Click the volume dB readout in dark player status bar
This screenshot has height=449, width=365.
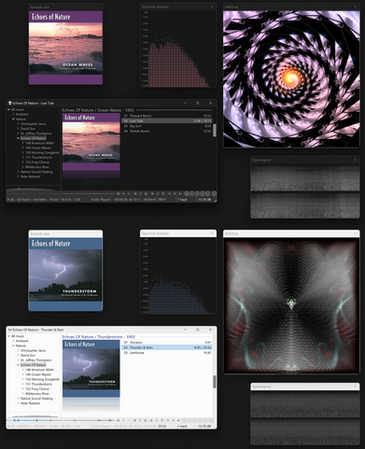click(204, 199)
